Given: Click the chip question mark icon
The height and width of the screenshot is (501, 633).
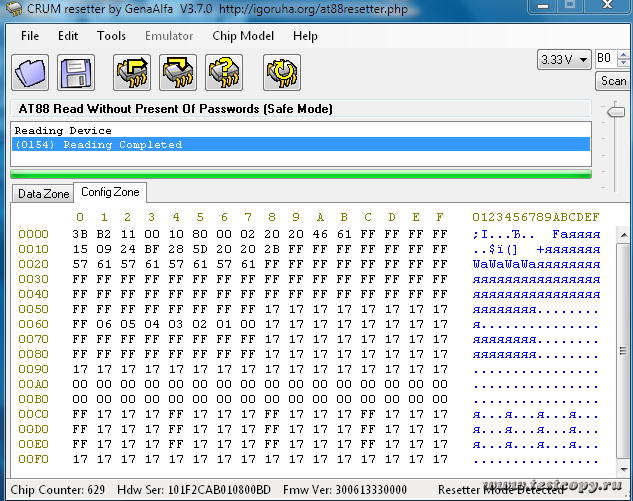Looking at the screenshot, I should click(x=224, y=73).
